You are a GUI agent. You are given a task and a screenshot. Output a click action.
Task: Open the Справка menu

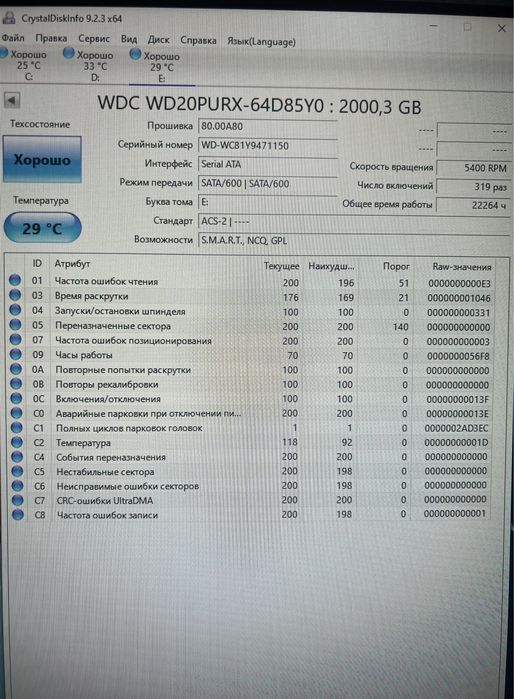tap(198, 41)
